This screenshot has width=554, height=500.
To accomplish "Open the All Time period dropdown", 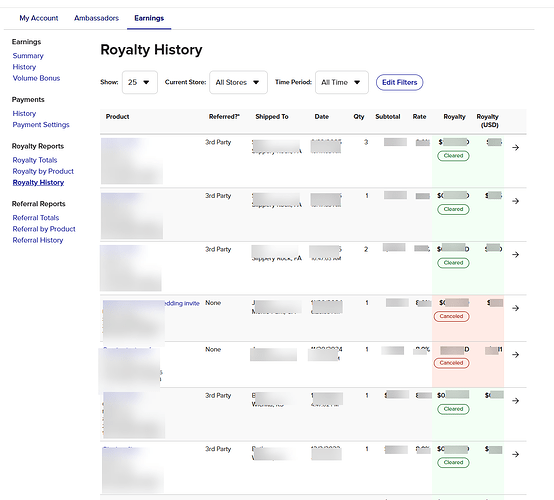I will [341, 82].
